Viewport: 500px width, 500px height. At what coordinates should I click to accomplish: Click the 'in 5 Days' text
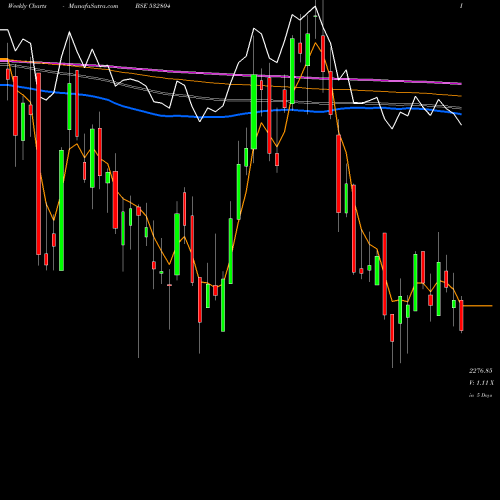pos(481,395)
